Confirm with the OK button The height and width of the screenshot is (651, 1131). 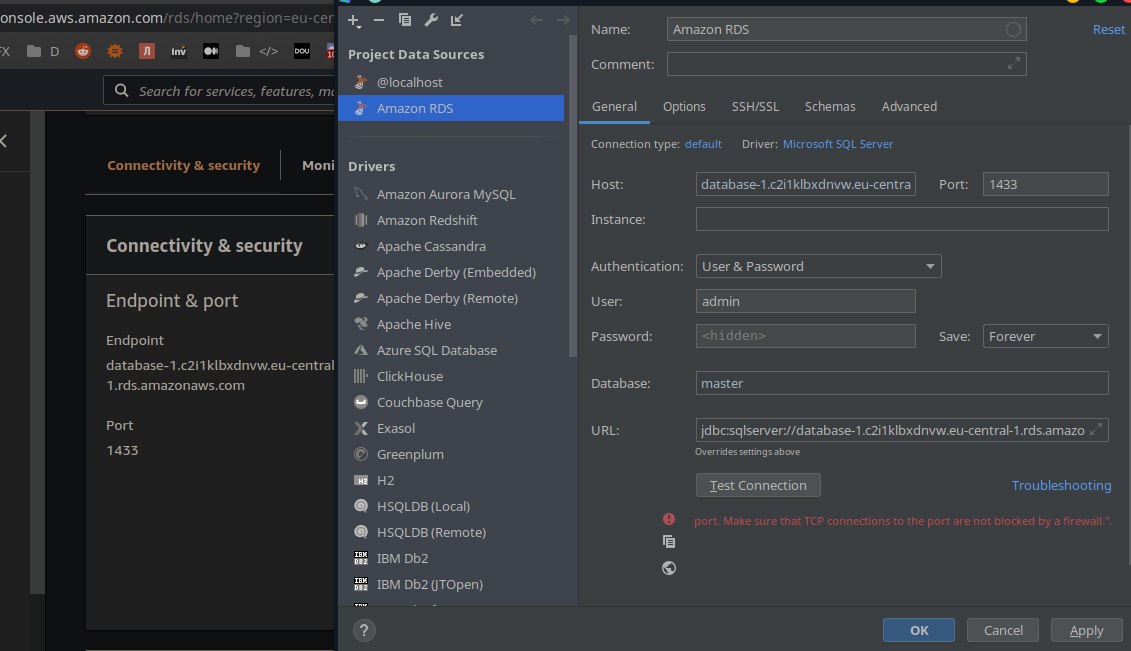coord(918,630)
